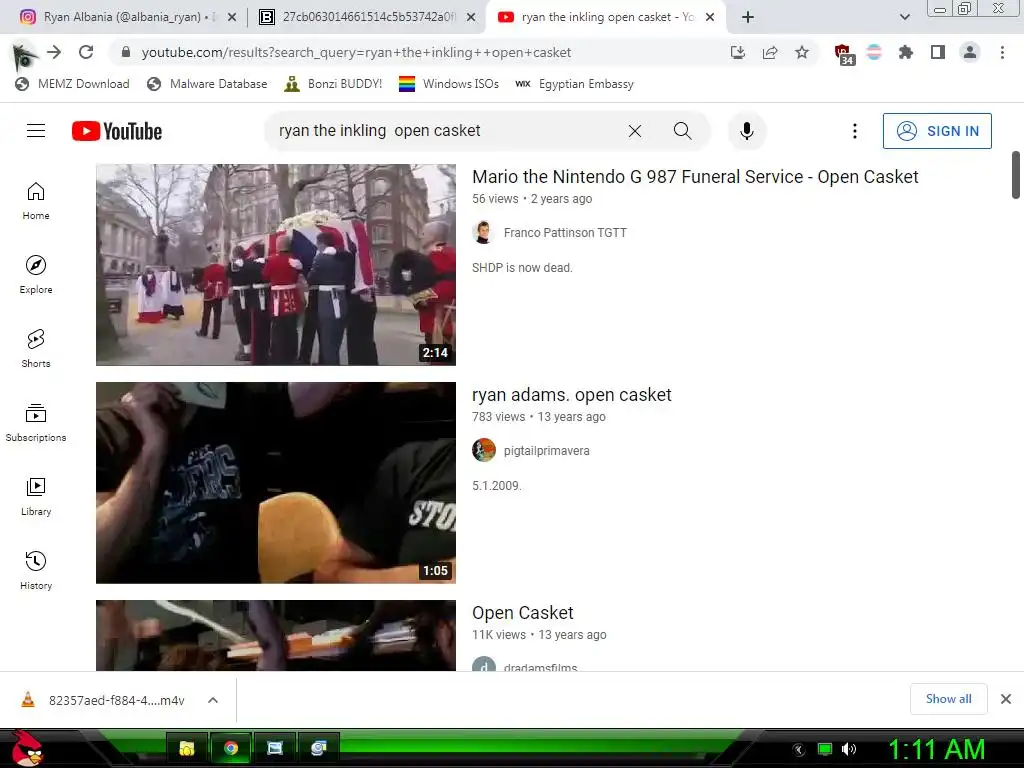Click the Angry Birds start button
1024x768 pixels.
point(27,748)
